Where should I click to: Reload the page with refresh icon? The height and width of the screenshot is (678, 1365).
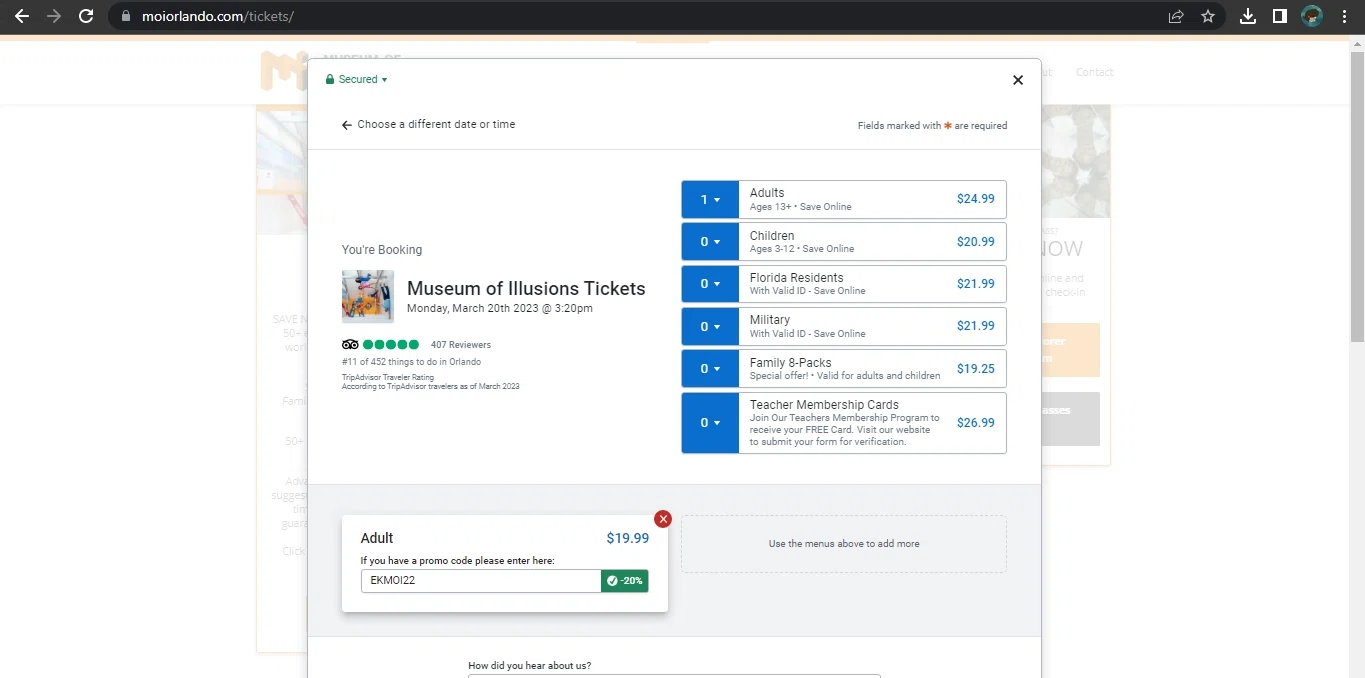point(86,16)
